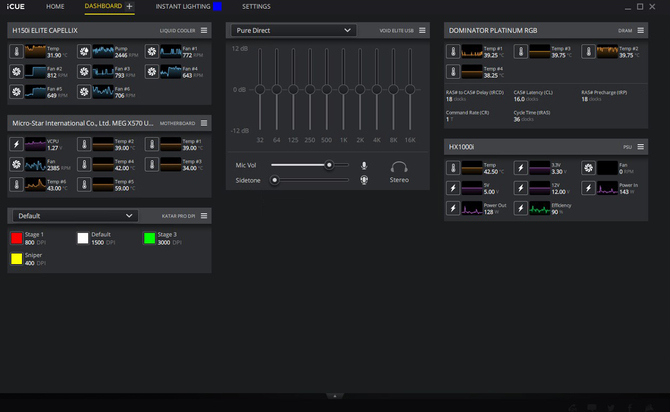
Task: Click the motherboard Temp #6 thermometer icon
Action: pos(16,184)
